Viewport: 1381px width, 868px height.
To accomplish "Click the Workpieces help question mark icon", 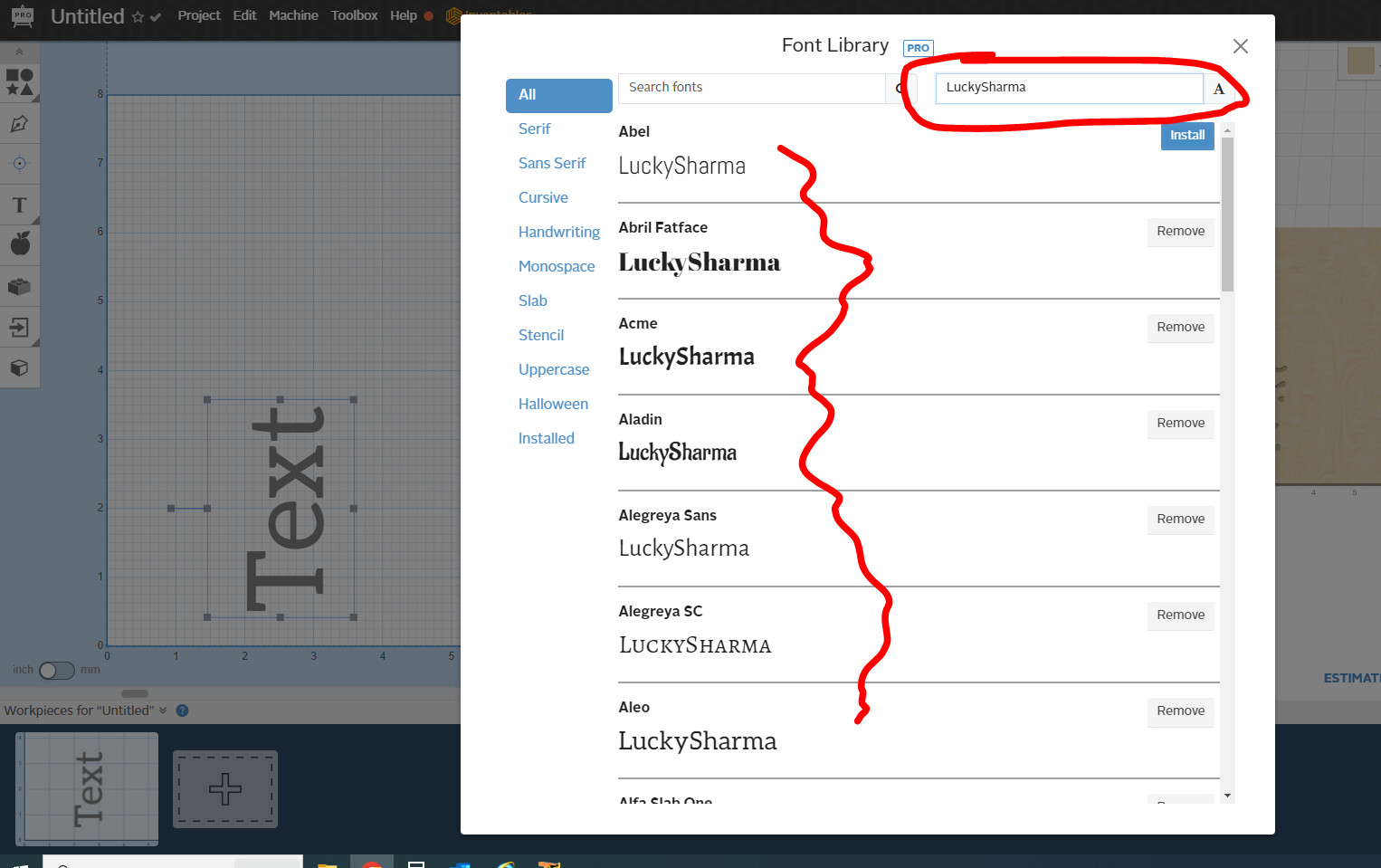I will coord(181,711).
